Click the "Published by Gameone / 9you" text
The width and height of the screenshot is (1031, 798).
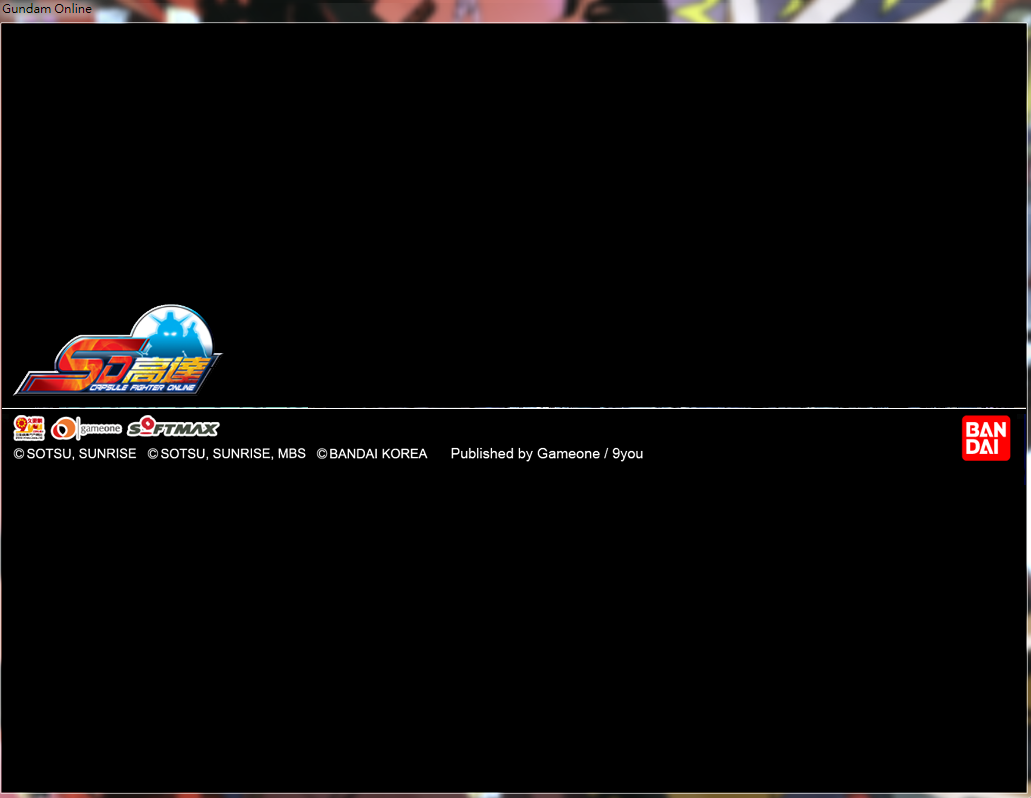click(x=546, y=454)
